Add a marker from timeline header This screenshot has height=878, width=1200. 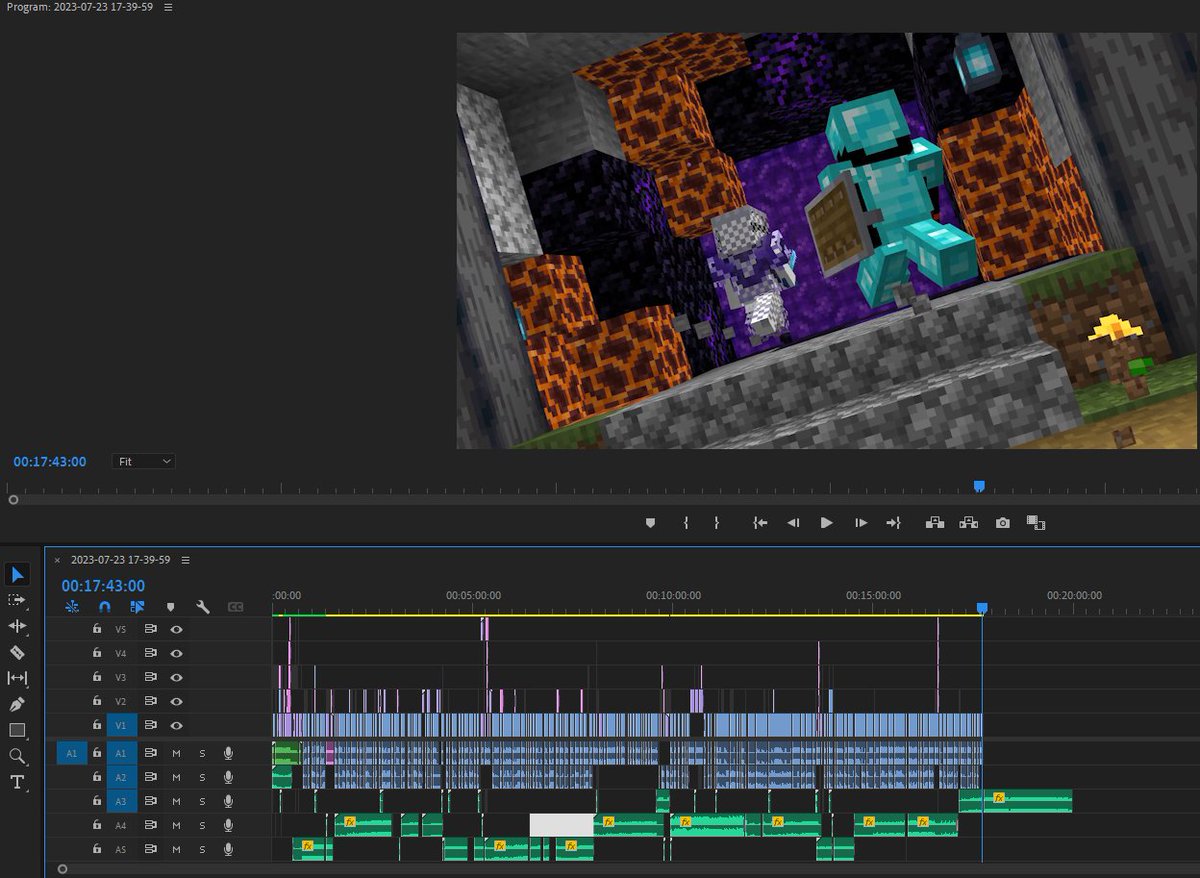(170, 607)
